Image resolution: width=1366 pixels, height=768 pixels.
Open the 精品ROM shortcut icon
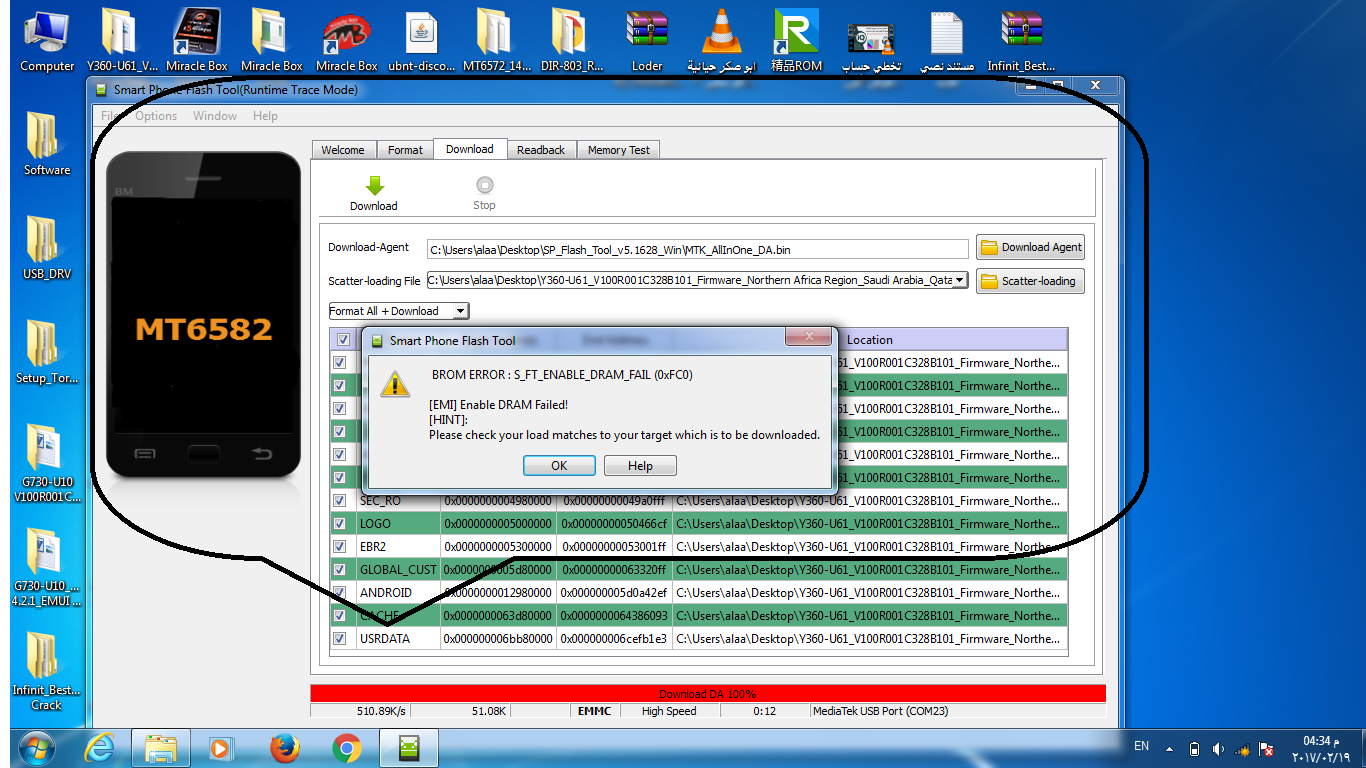coord(797,41)
